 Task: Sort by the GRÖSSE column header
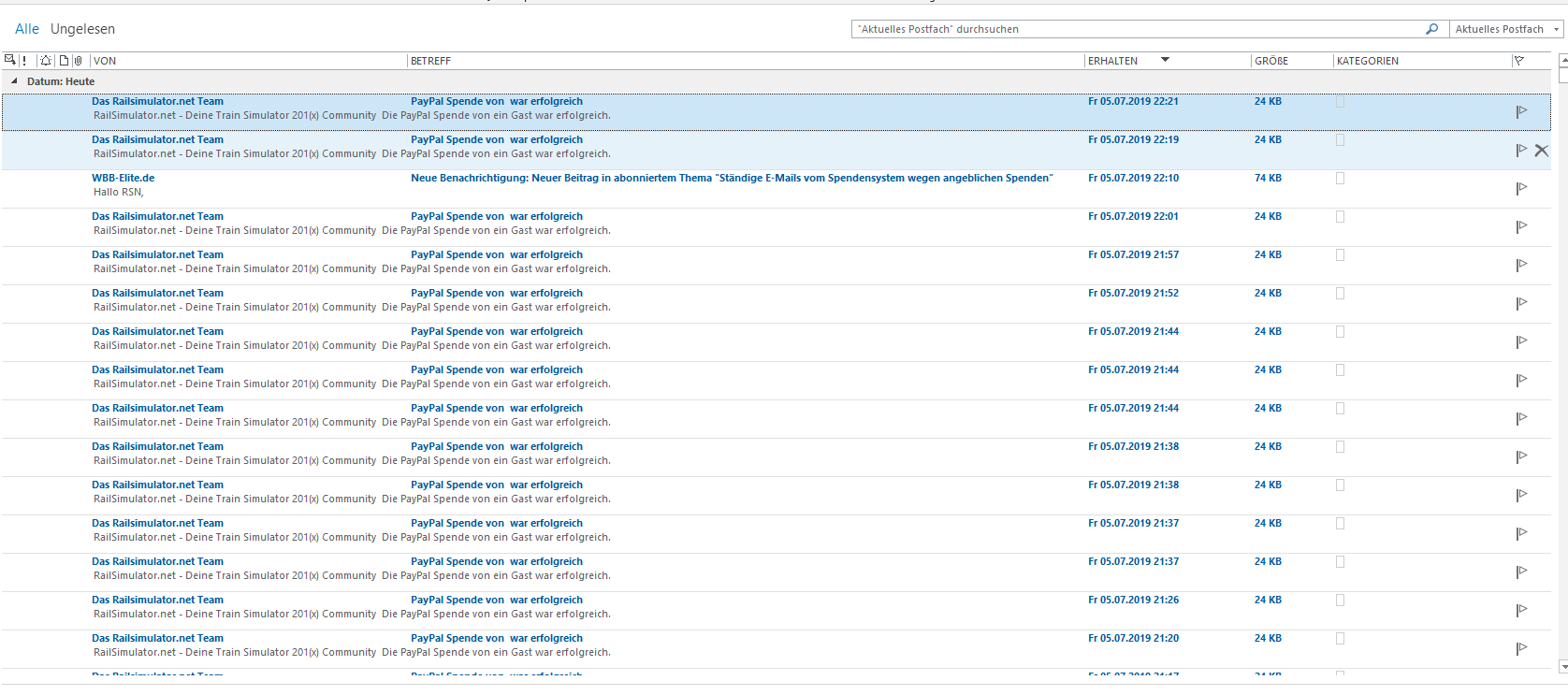click(1271, 61)
